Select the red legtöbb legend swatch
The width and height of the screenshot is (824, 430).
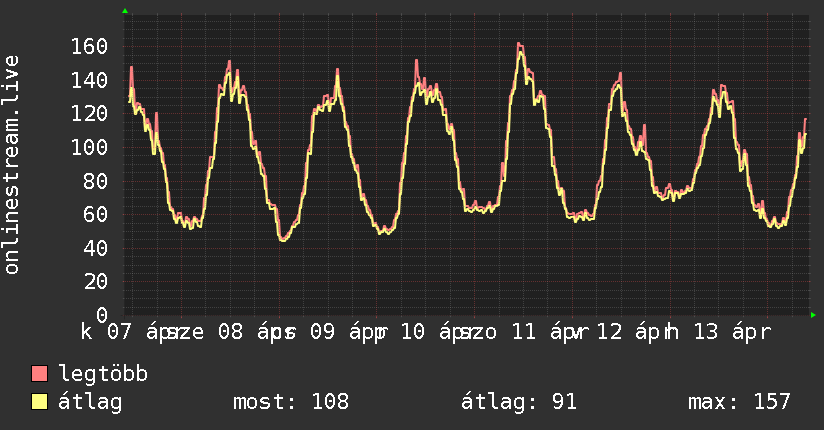(x=40, y=375)
